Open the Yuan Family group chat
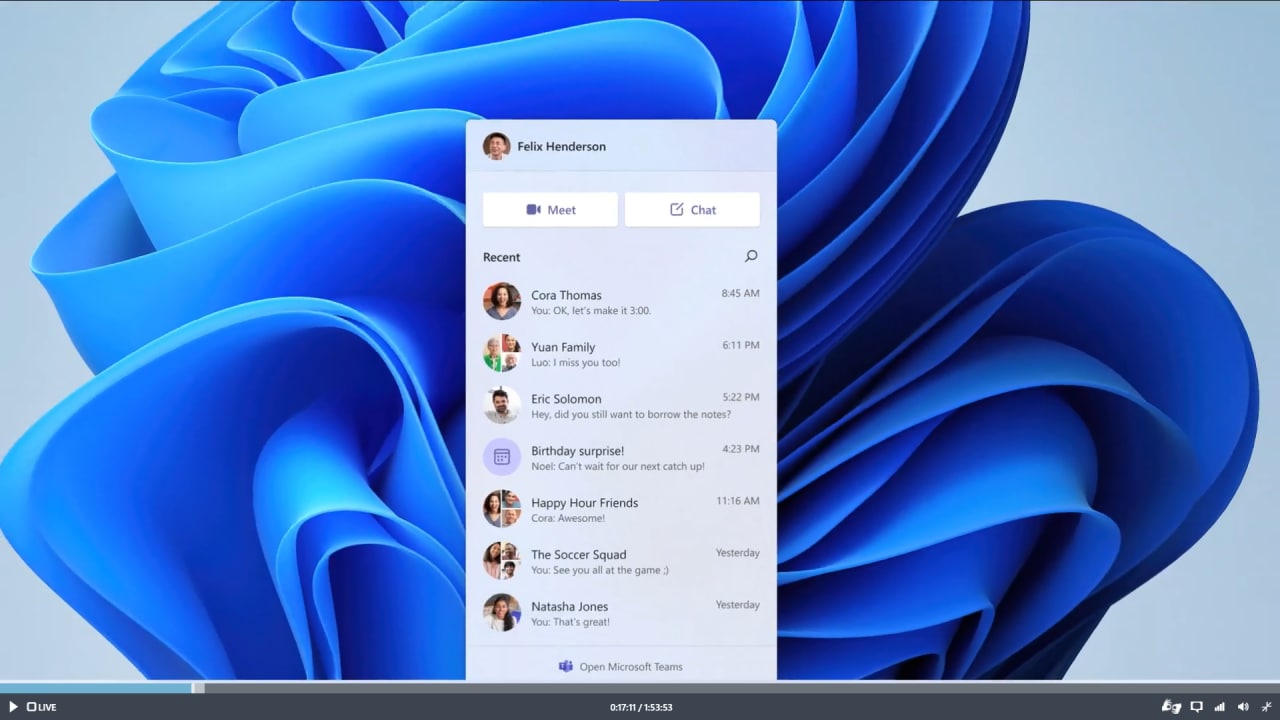This screenshot has height=720, width=1280. [621, 354]
